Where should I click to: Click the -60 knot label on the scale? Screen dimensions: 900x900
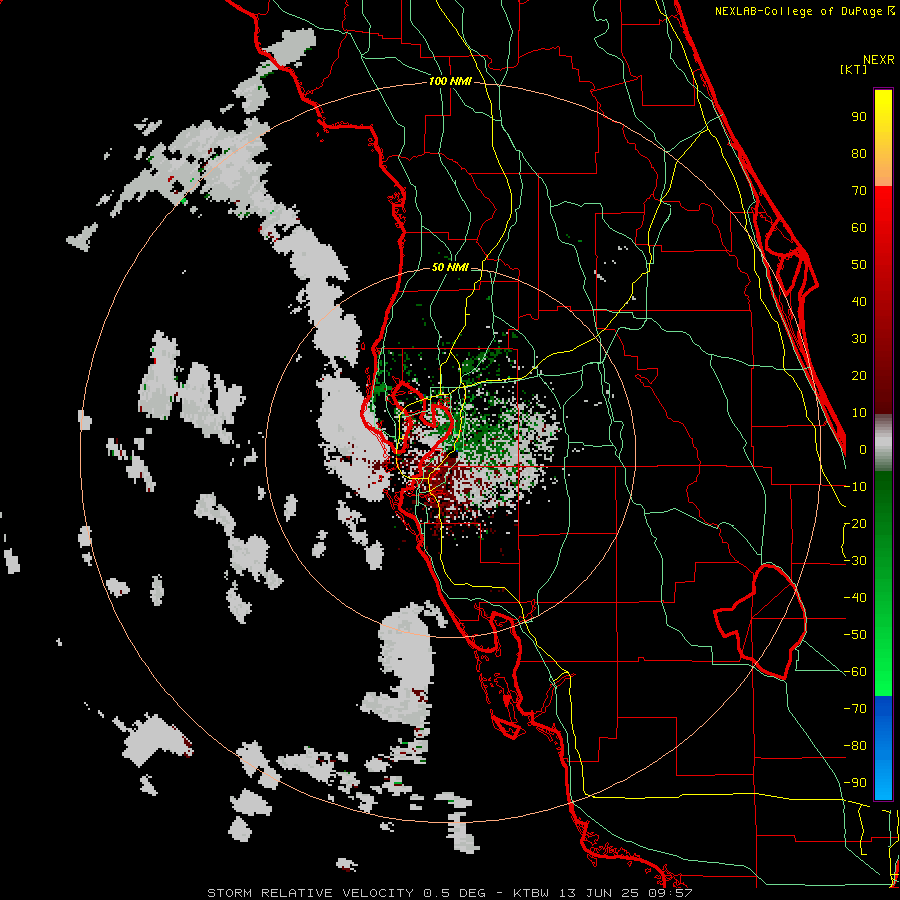click(x=855, y=672)
